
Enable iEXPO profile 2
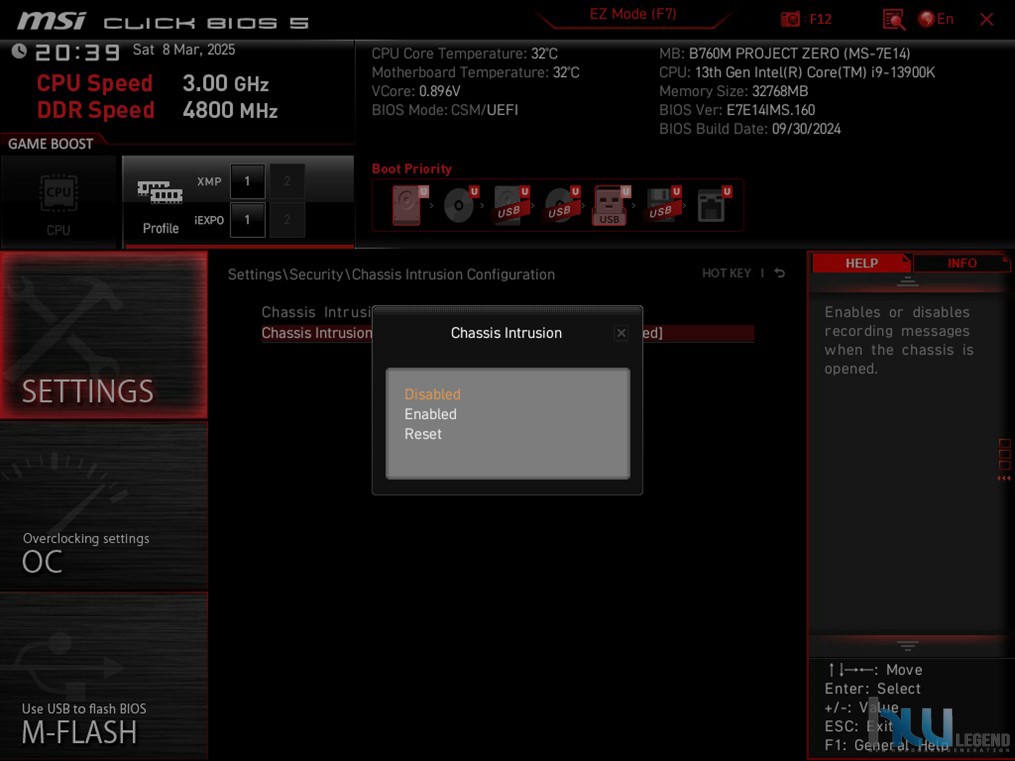pos(287,219)
